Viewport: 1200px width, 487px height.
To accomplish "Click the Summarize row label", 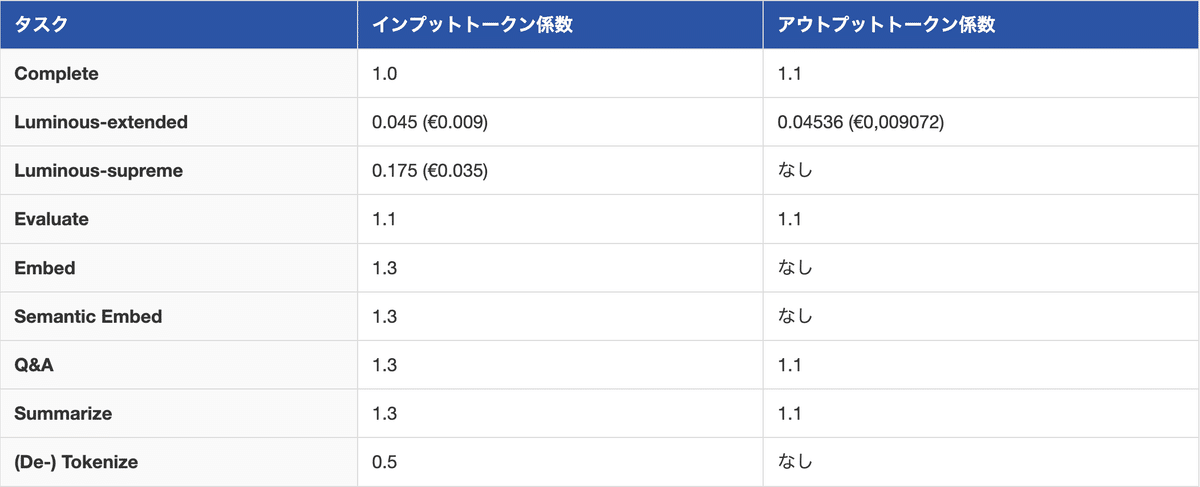I will [x=63, y=414].
